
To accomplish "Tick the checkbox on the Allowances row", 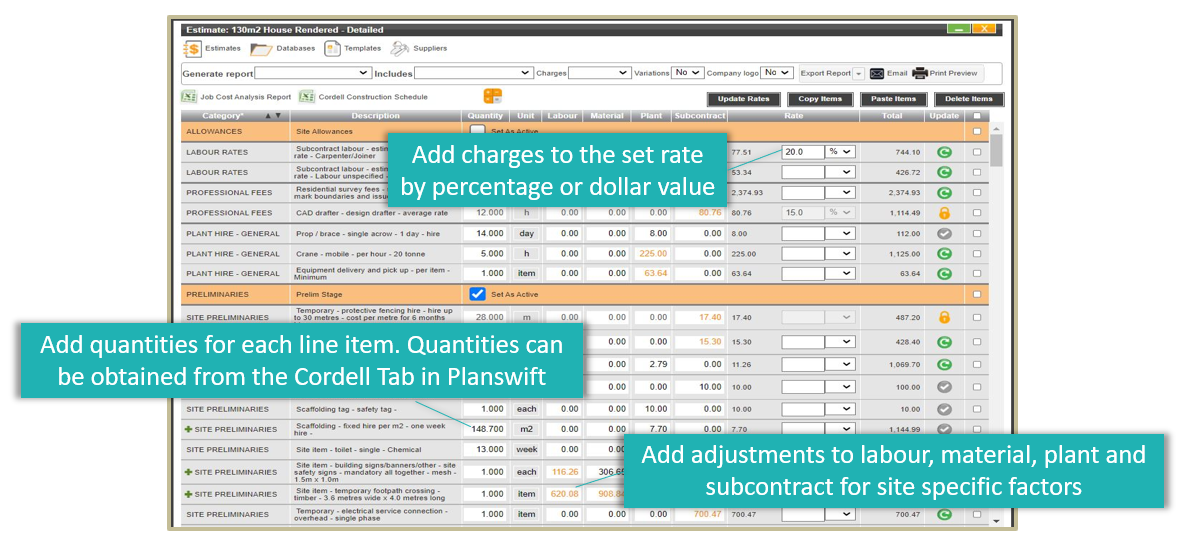I will [x=977, y=131].
